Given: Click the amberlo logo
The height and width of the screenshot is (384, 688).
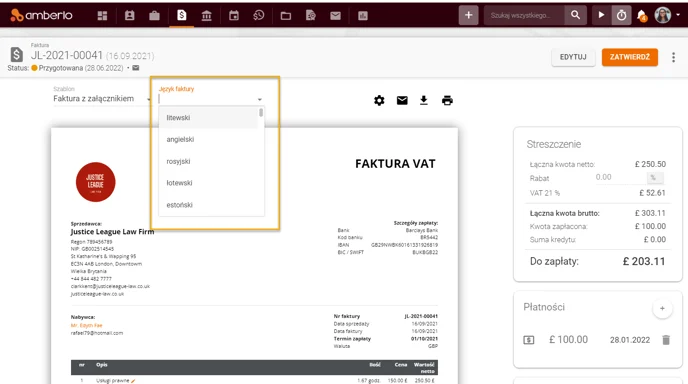Looking at the screenshot, I should coord(41,15).
